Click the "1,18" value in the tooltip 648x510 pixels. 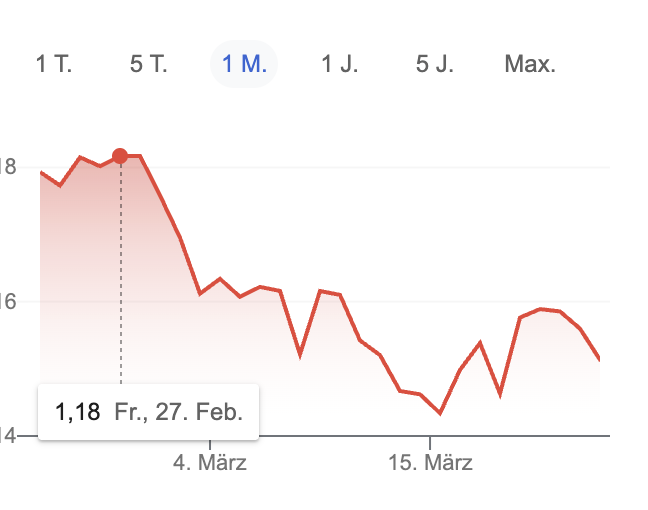click(x=77, y=411)
